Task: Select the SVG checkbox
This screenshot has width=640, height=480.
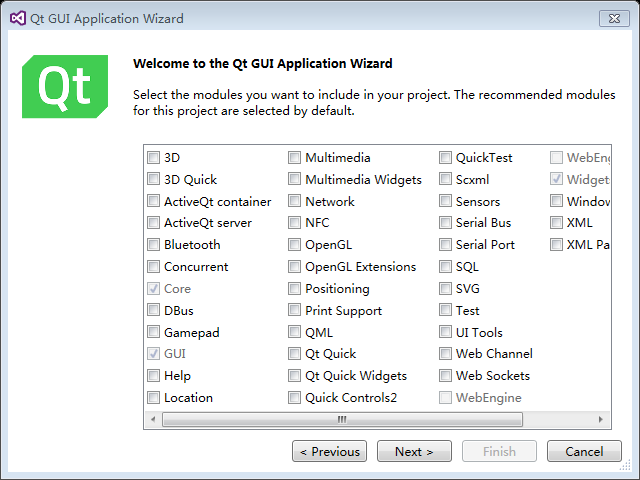Action: click(x=445, y=289)
